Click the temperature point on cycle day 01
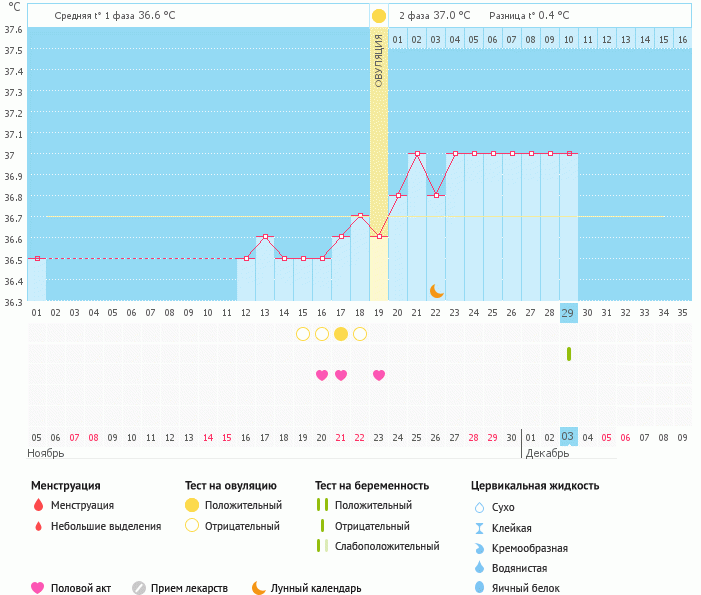 coord(37,258)
